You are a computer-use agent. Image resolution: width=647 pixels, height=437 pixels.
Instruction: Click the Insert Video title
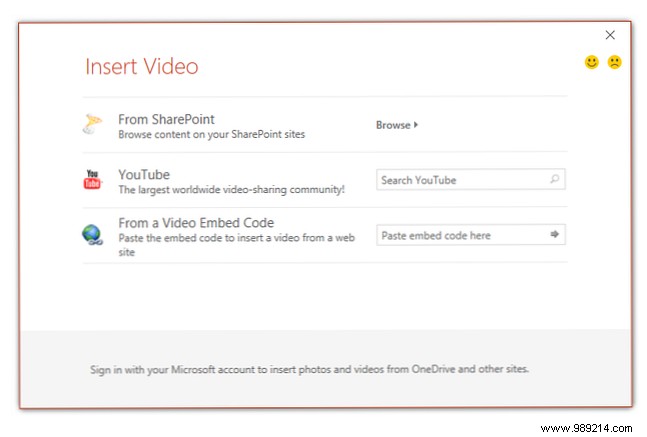[x=142, y=66]
